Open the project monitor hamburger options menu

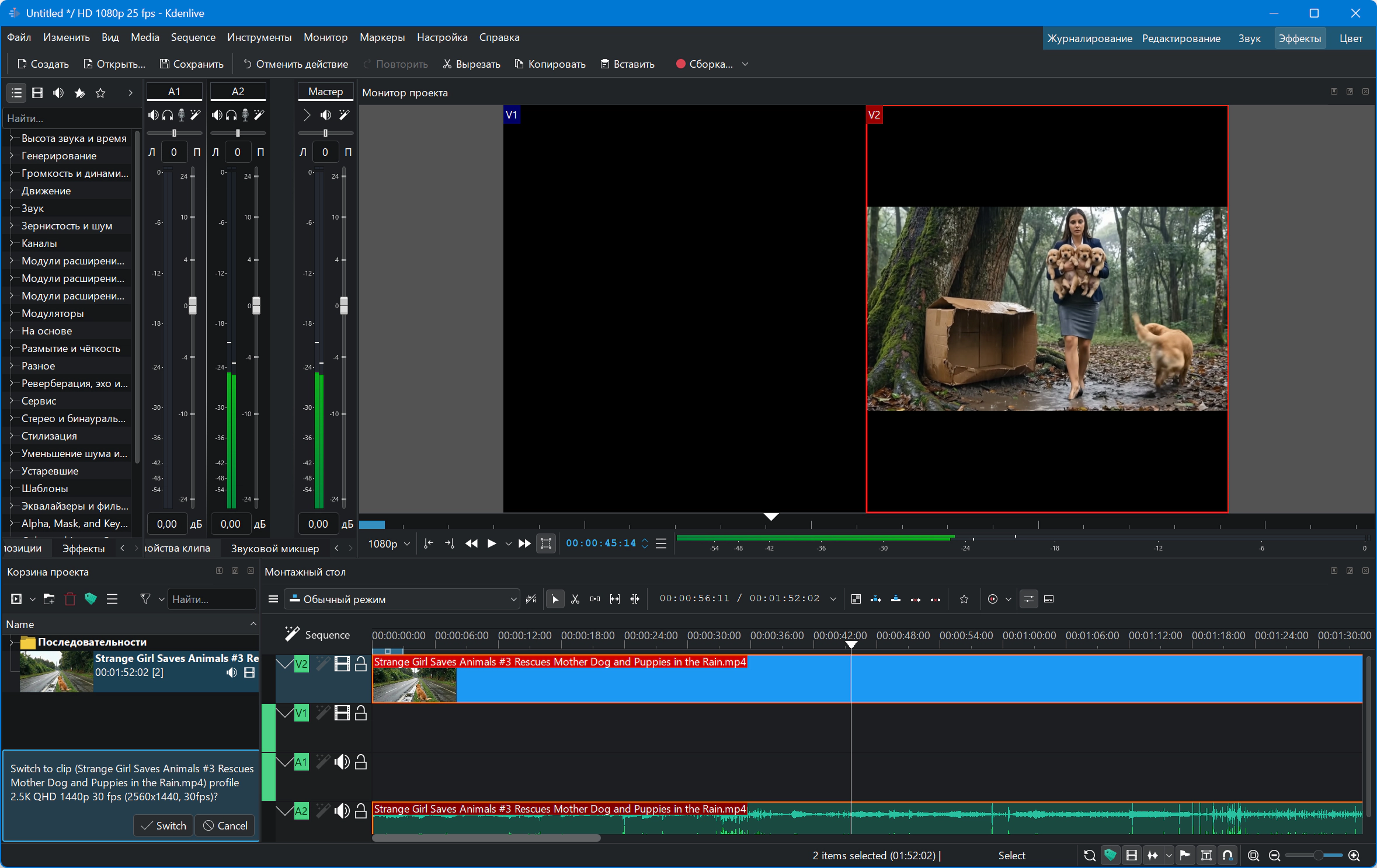tap(661, 543)
